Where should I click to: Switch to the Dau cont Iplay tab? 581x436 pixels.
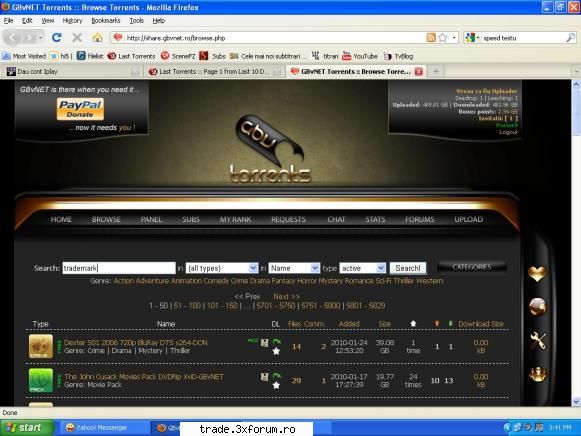(73, 71)
